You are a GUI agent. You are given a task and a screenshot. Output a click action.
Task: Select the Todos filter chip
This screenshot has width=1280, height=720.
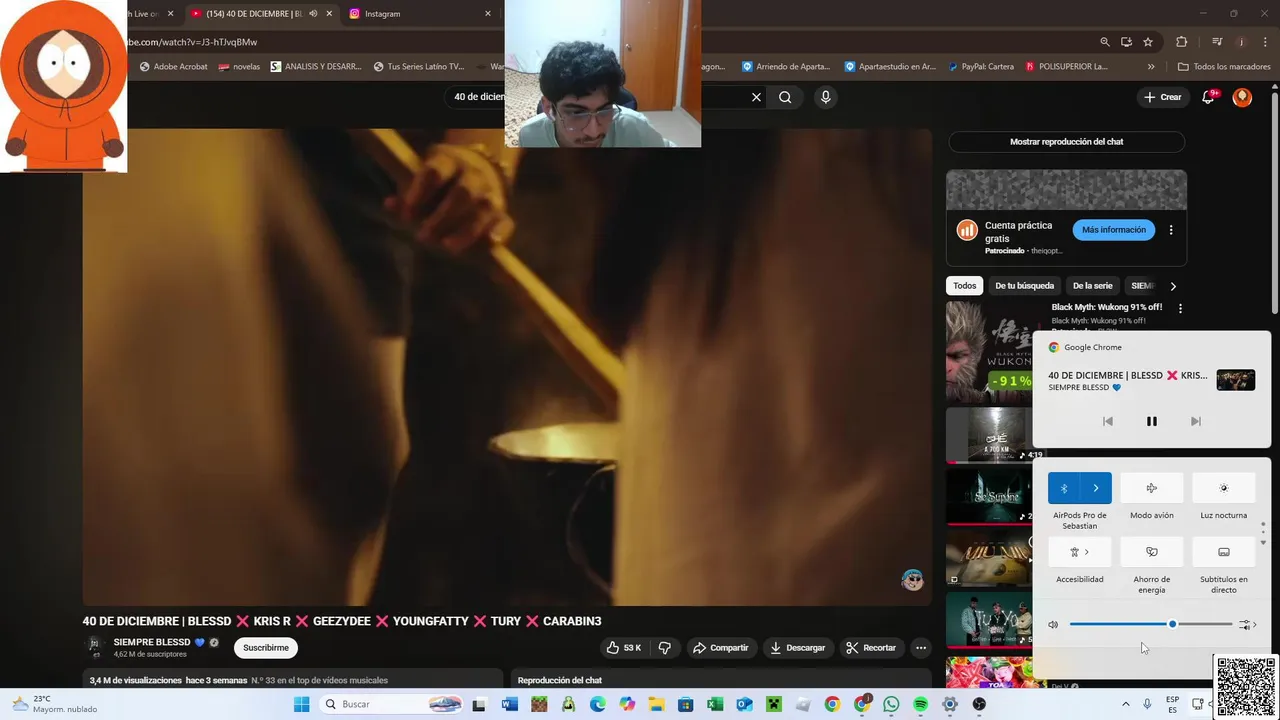pyautogui.click(x=964, y=286)
